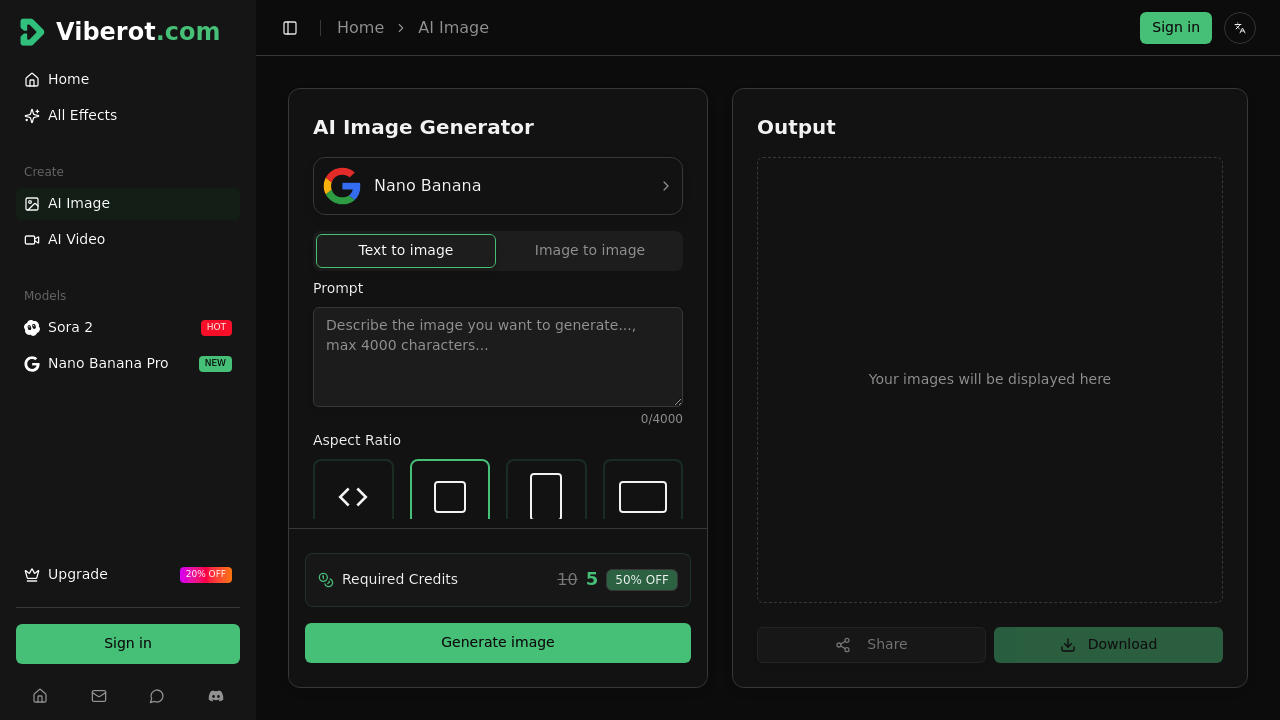This screenshot has height=720, width=1280.
Task: Click the Discord icon in the footer
Action: [x=215, y=696]
